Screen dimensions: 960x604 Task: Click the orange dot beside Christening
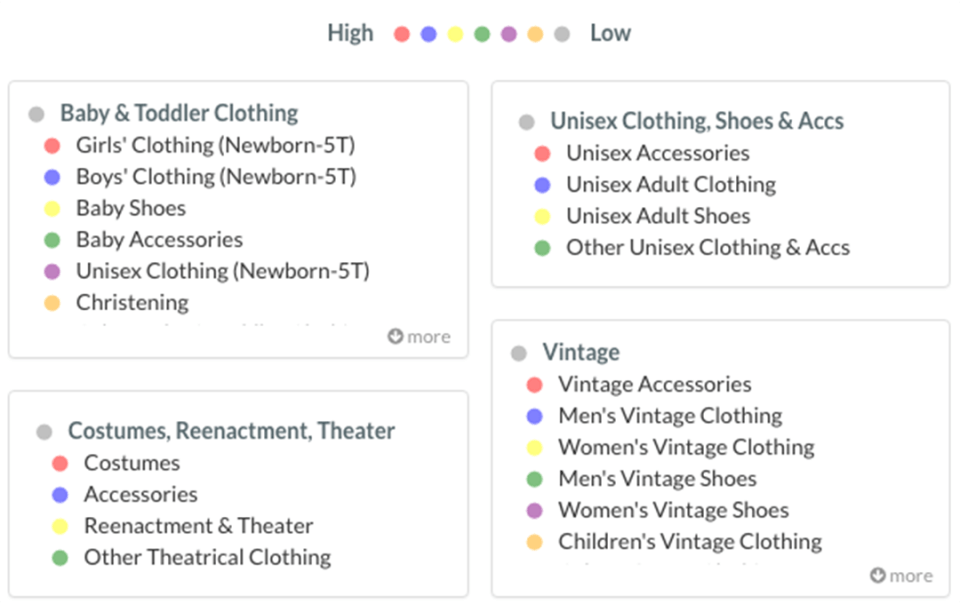(52, 303)
